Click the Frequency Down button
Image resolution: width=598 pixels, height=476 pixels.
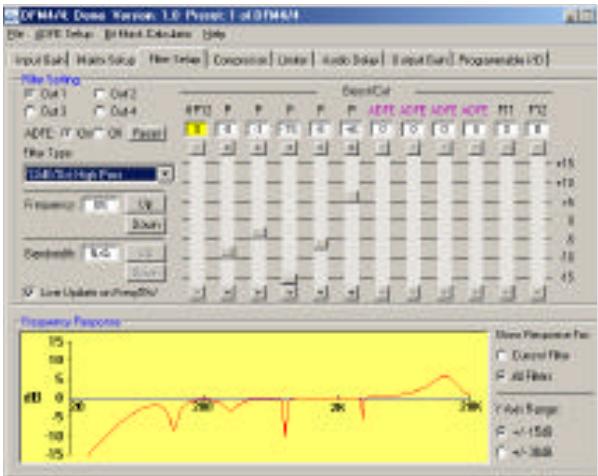coord(145,225)
